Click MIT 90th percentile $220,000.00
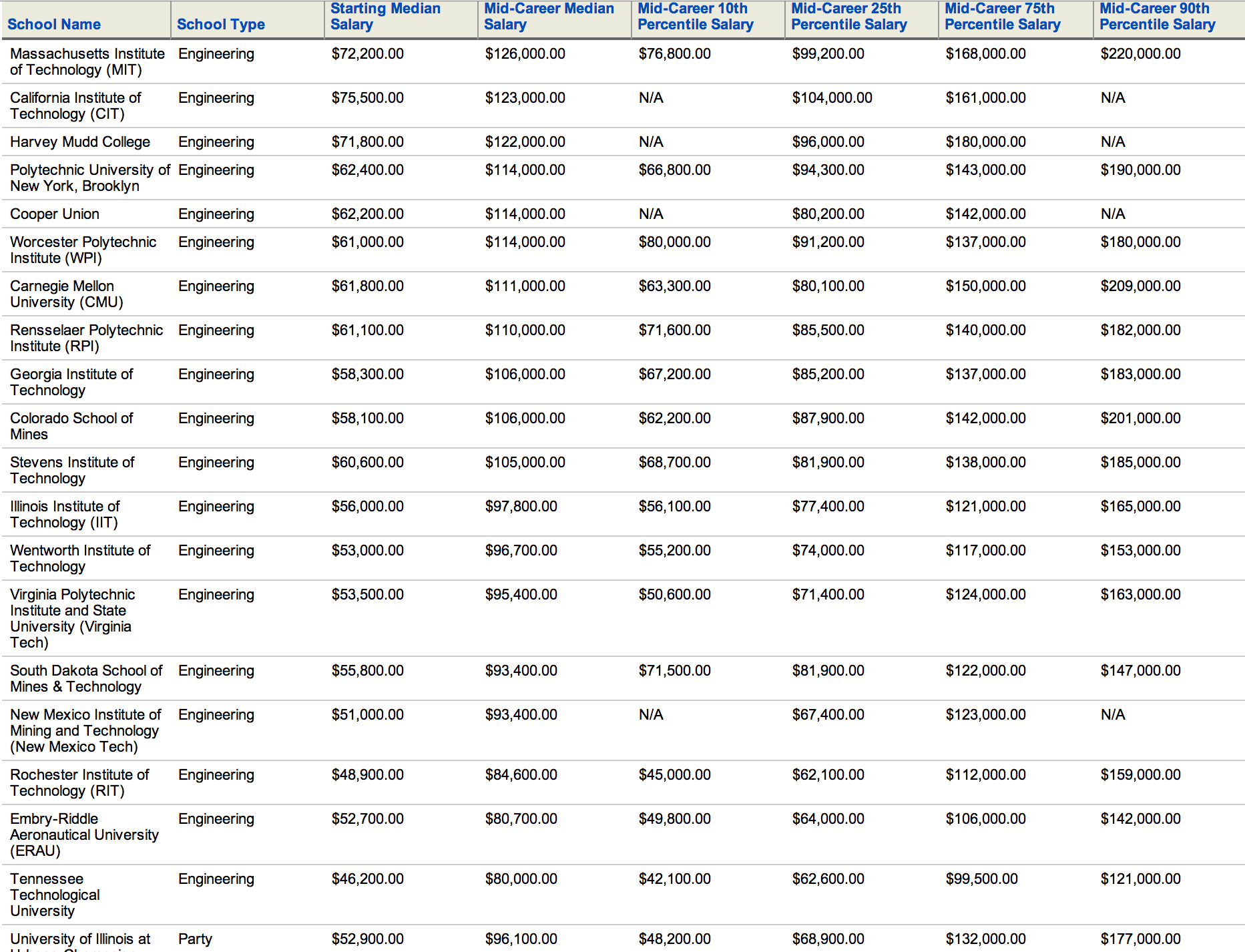This screenshot has height=952, width=1245. pos(1141,53)
